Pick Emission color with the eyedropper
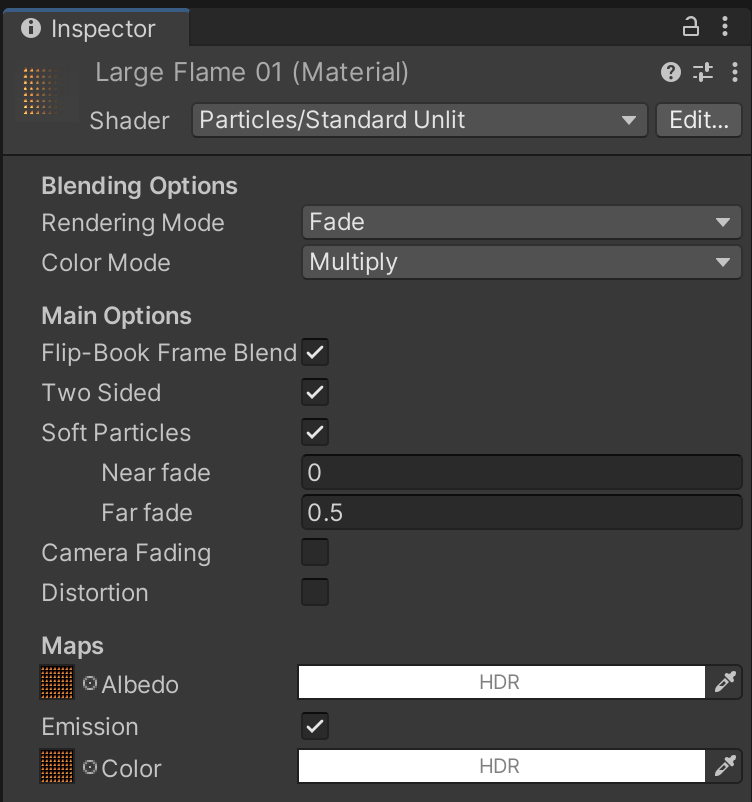The height and width of the screenshot is (802, 752). (724, 767)
